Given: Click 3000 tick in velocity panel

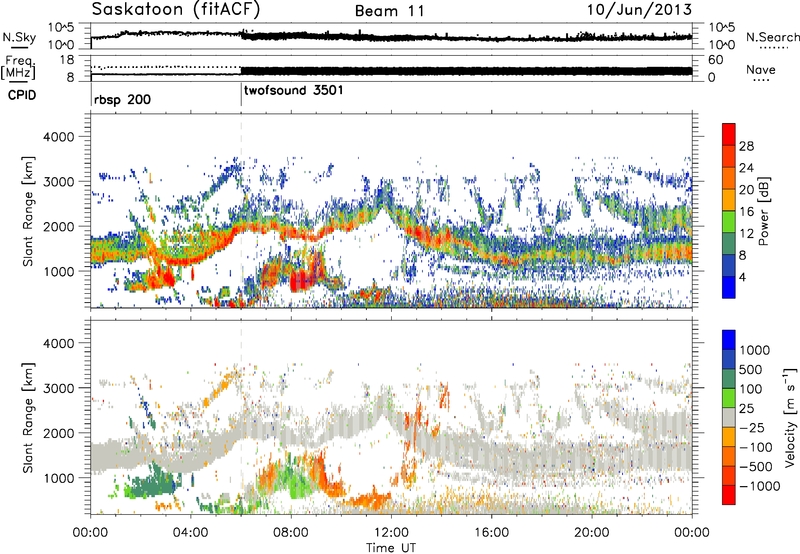Looking at the screenshot, I should (61, 388).
